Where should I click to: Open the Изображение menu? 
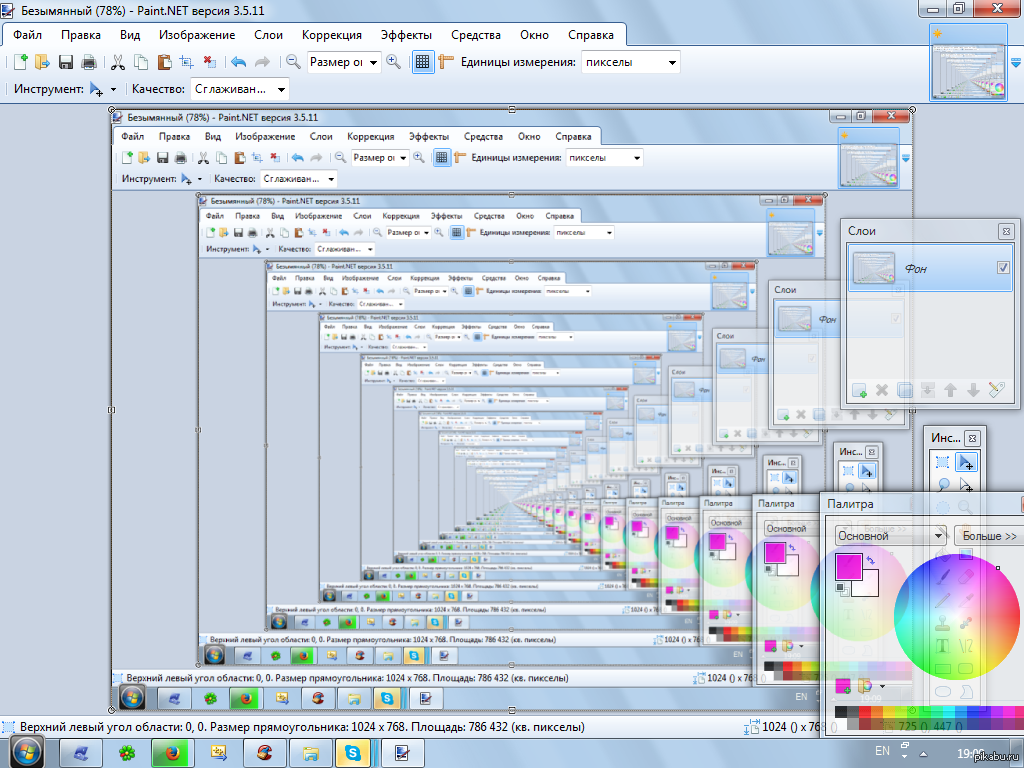coord(197,35)
